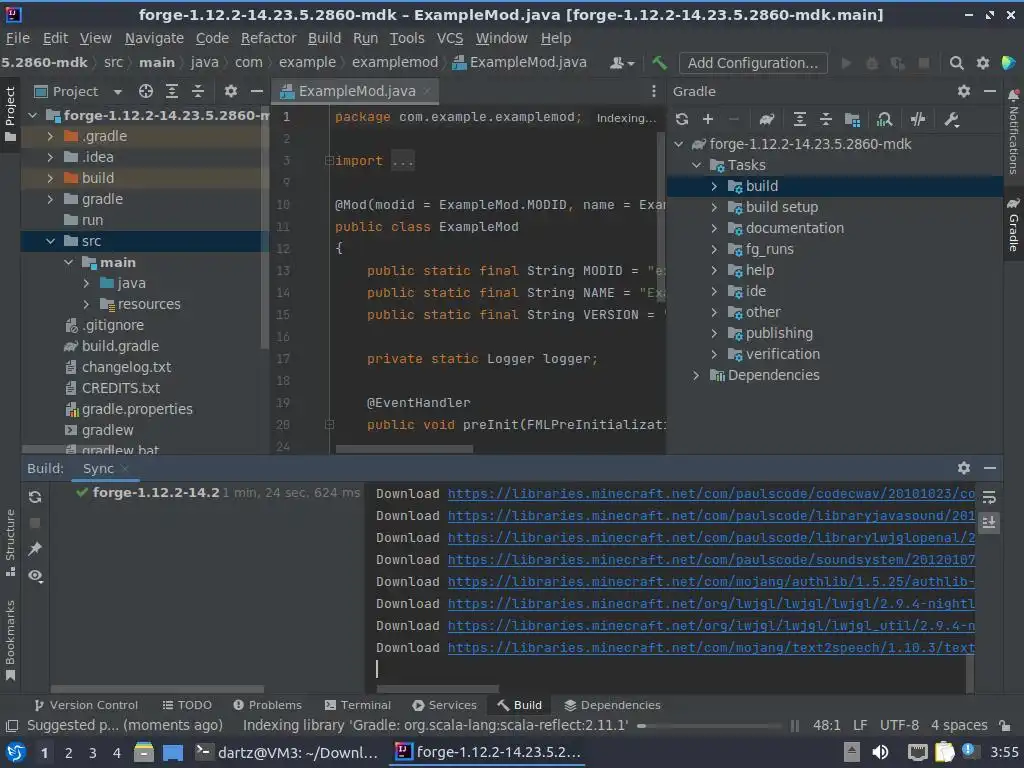This screenshot has width=1024, height=768.
Task: Expand the orange build folder in Project tree
Action: [50, 178]
